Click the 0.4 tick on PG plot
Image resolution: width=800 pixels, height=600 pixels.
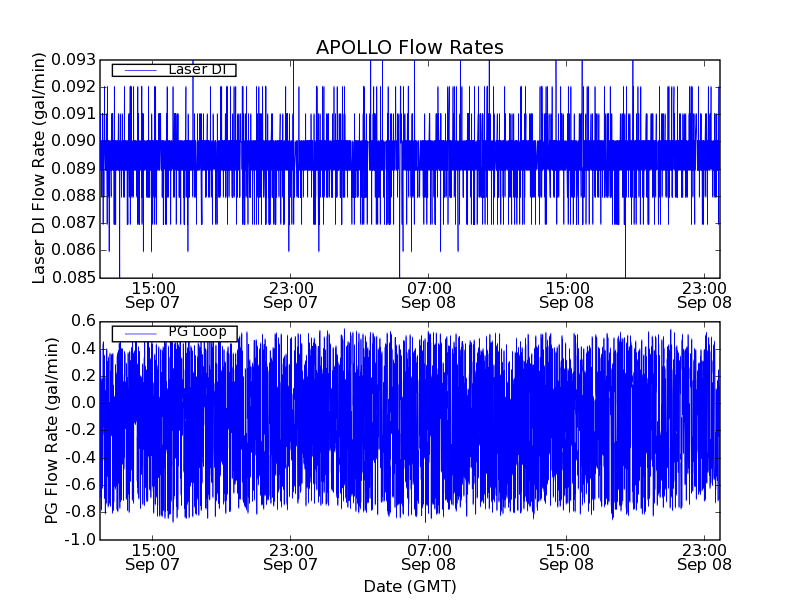tap(84, 349)
